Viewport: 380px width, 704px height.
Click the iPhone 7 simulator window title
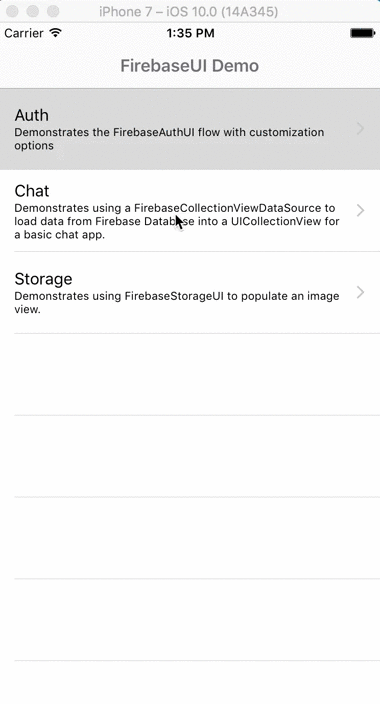189,11
